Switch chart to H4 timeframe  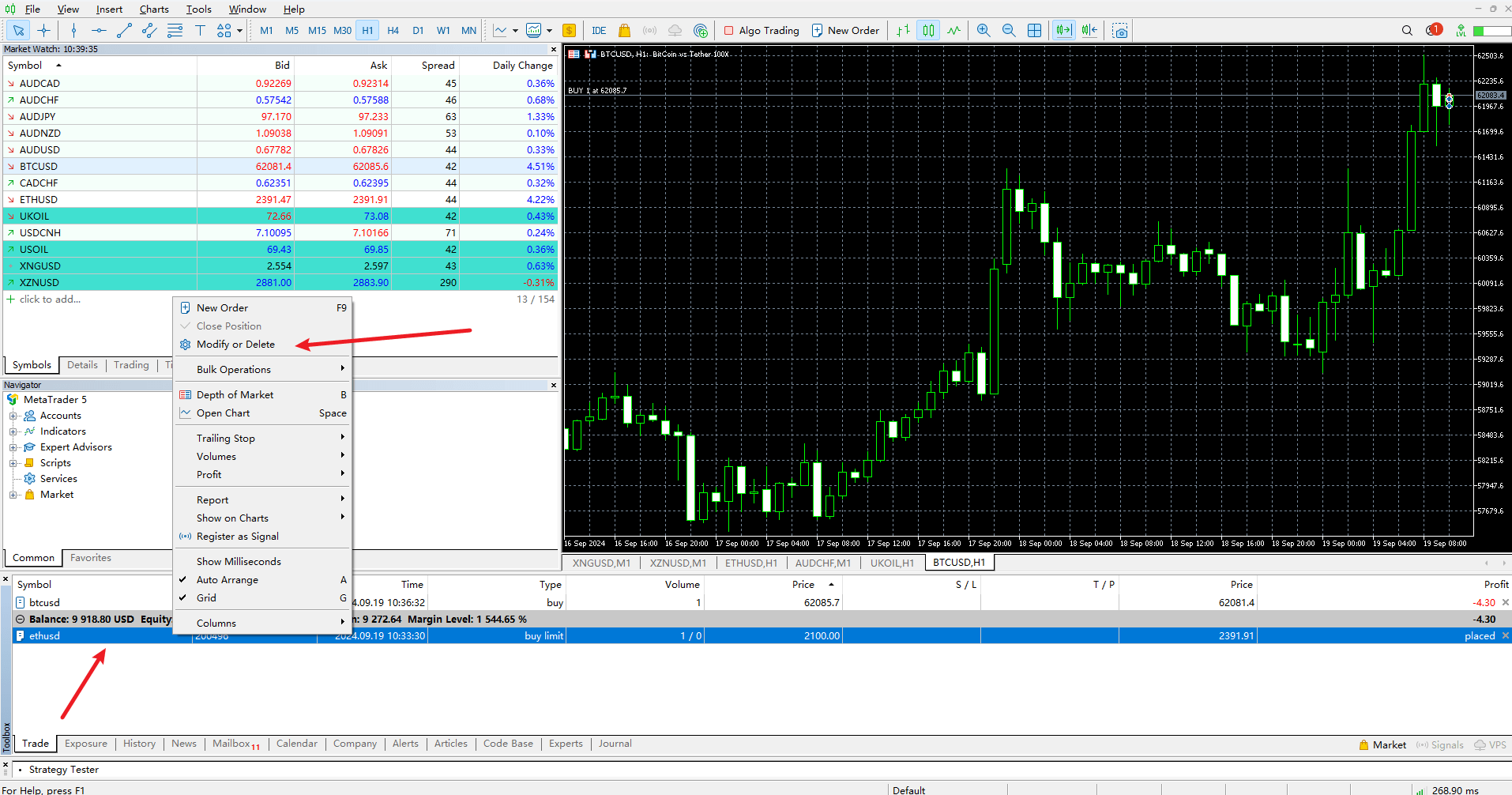(x=393, y=31)
